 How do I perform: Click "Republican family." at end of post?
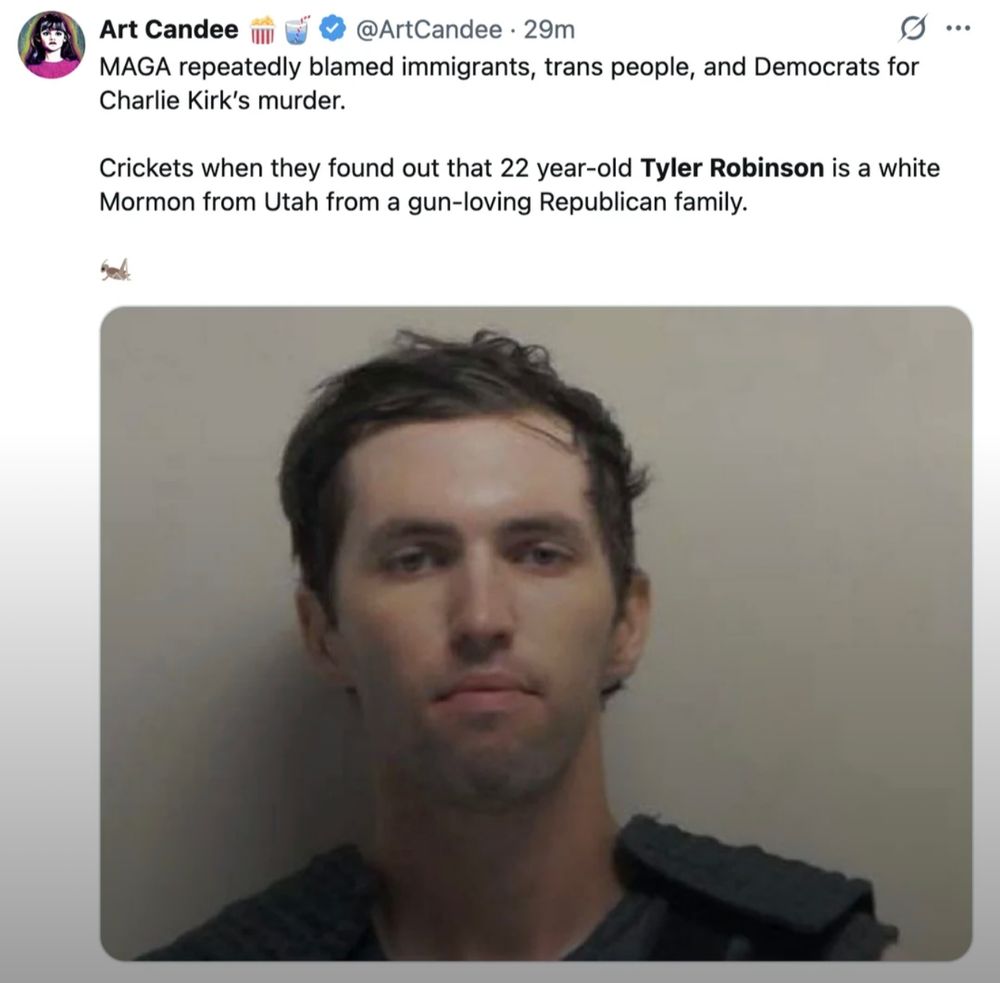pos(643,202)
